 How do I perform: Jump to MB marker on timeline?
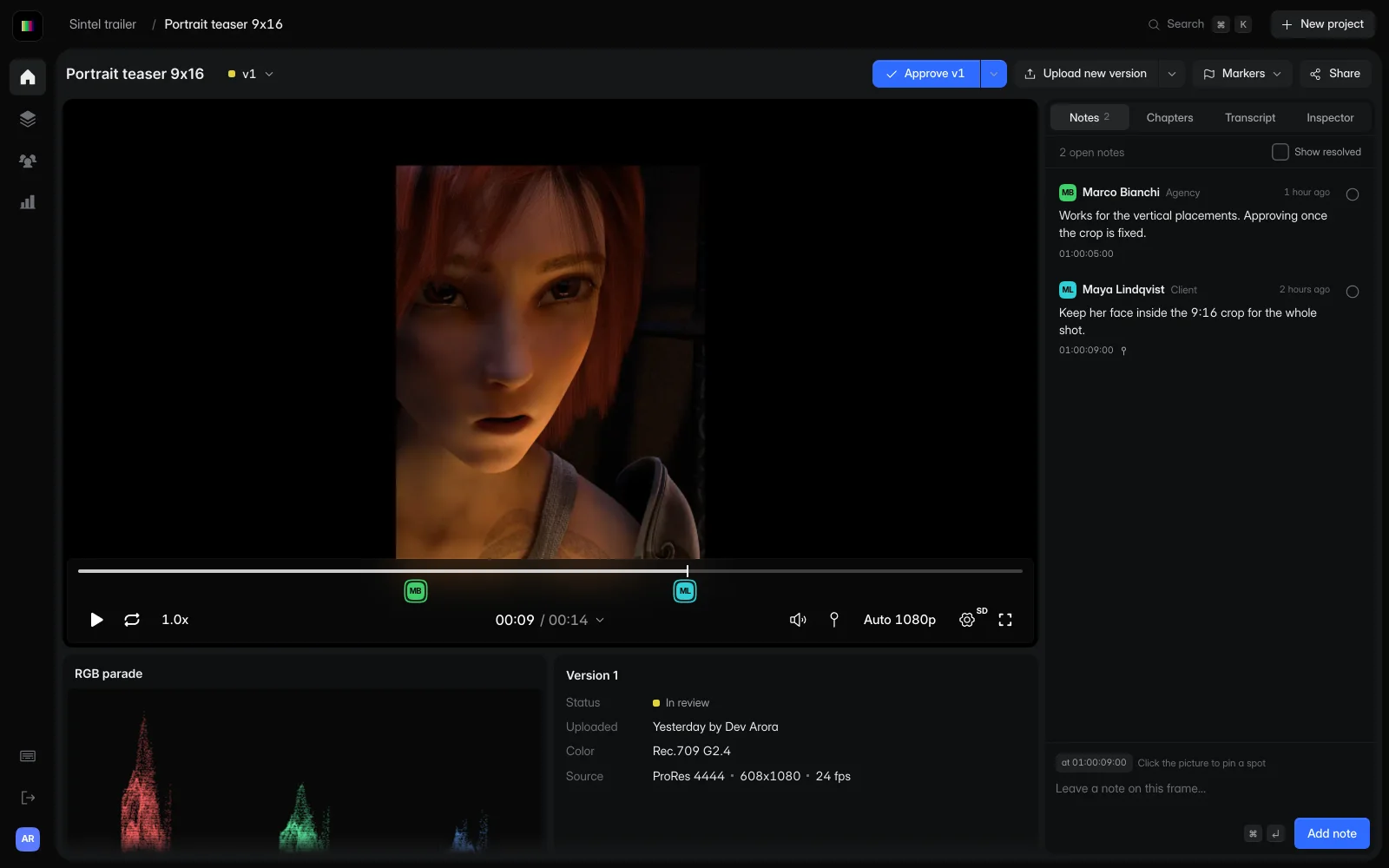(416, 591)
